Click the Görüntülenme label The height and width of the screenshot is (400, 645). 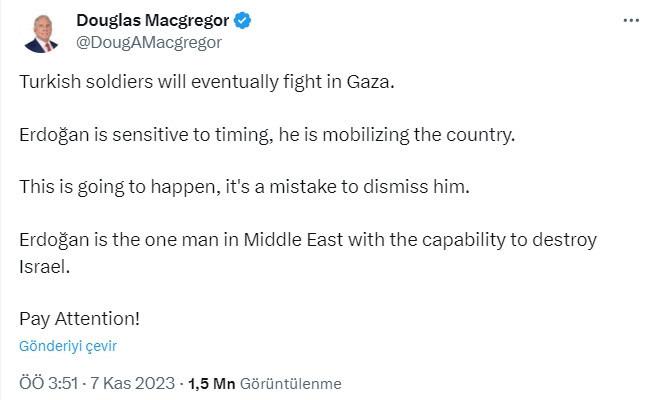click(290, 384)
